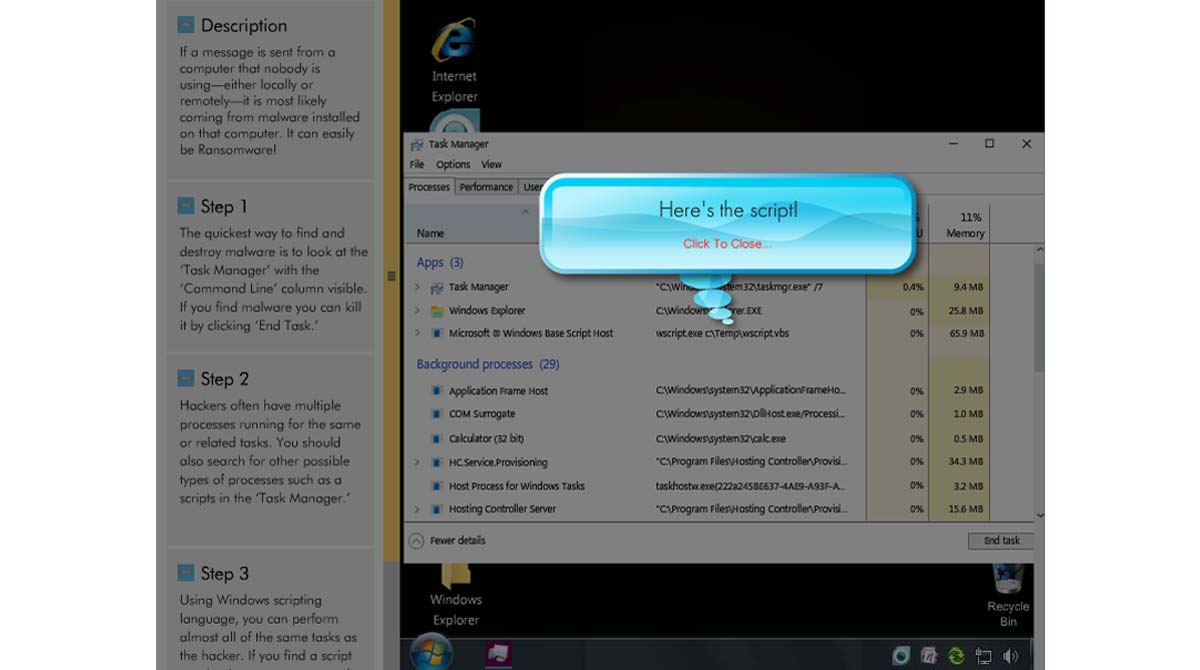
Task: Open the Options menu in Task Manager
Action: click(x=453, y=165)
